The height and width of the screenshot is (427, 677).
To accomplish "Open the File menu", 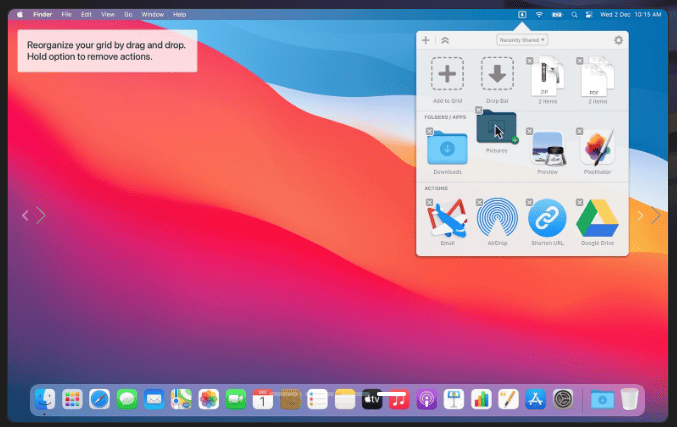I will pyautogui.click(x=66, y=15).
